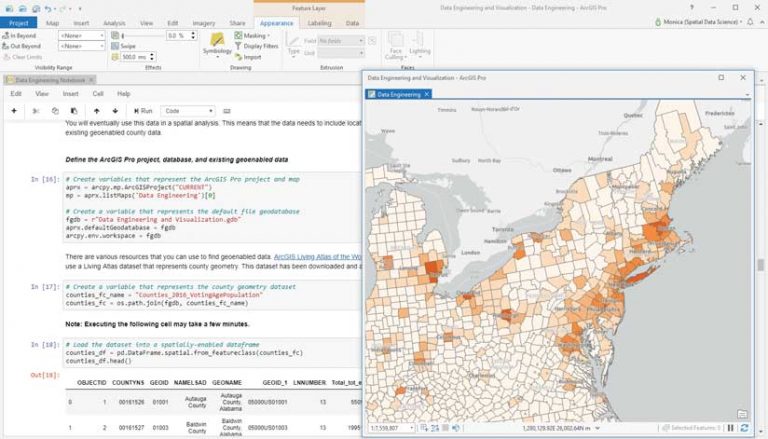Open Face Culling options

(395, 46)
